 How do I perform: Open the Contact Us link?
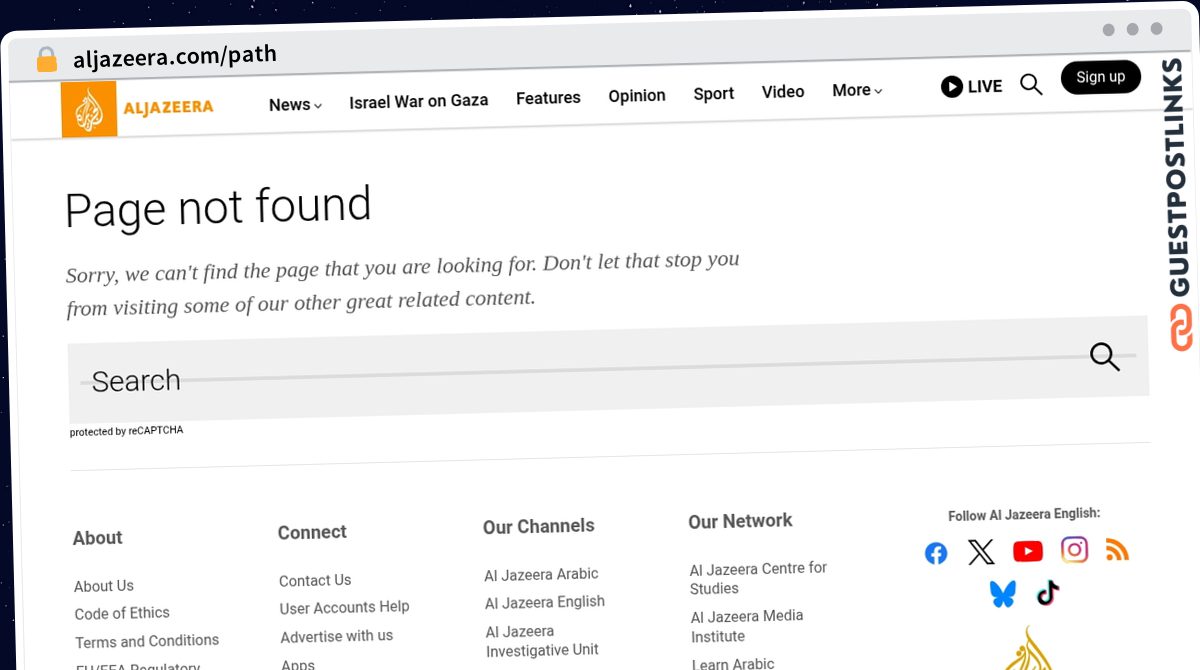pyautogui.click(x=315, y=580)
